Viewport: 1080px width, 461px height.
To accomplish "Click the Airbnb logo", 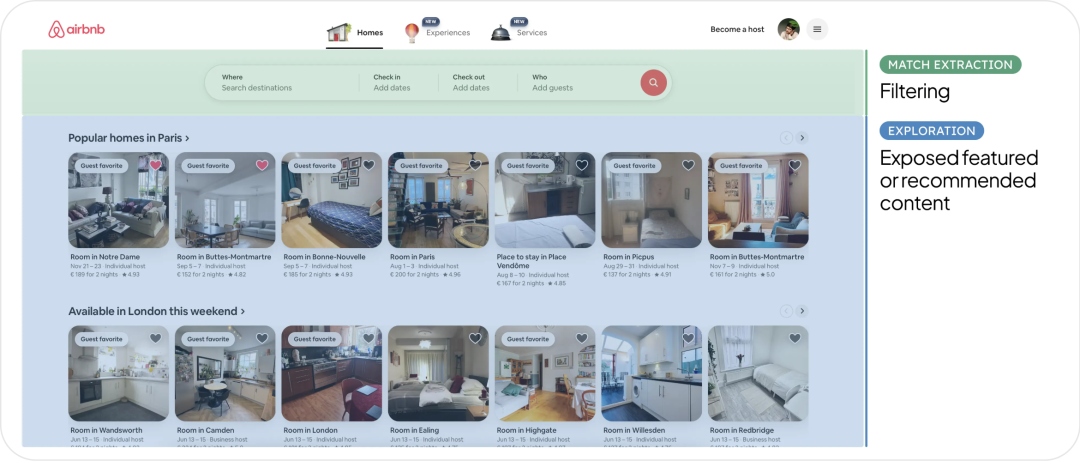I will (x=76, y=30).
